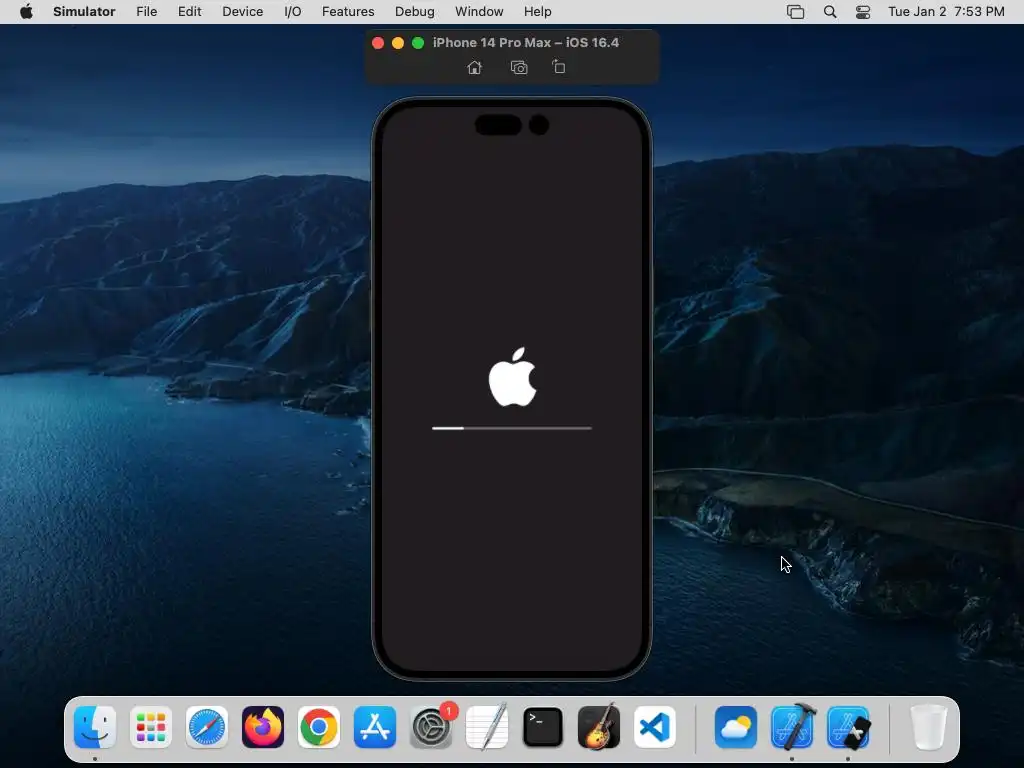The height and width of the screenshot is (768, 1024).
Task: Open the Debug menu
Action: [x=415, y=12]
